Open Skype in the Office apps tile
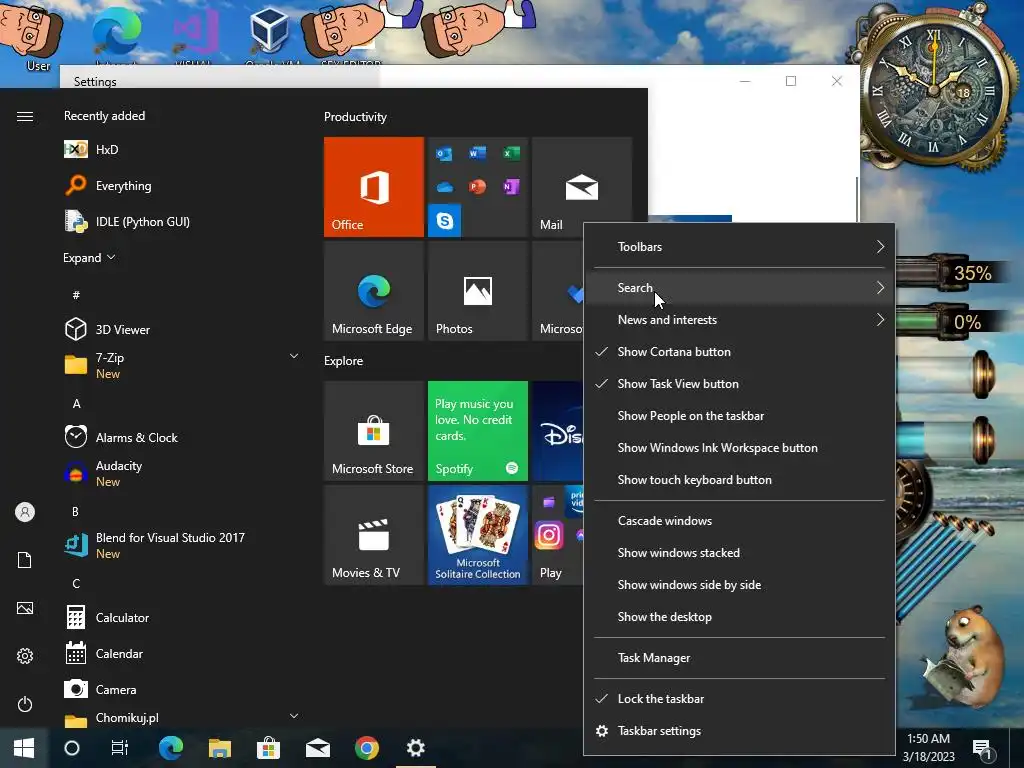1024x768 pixels. pyautogui.click(x=445, y=221)
